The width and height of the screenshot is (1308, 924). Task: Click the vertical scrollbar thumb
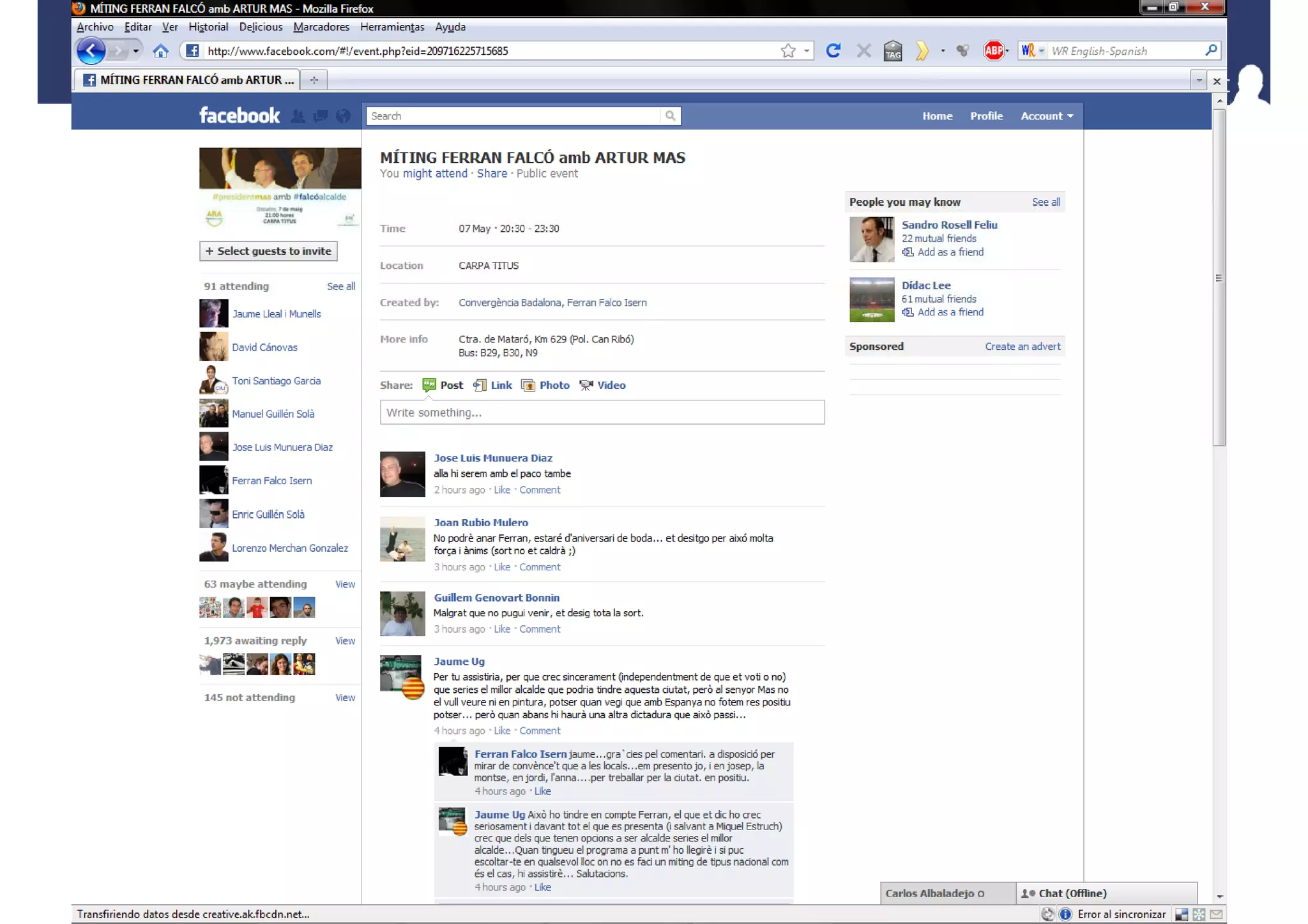1219,278
